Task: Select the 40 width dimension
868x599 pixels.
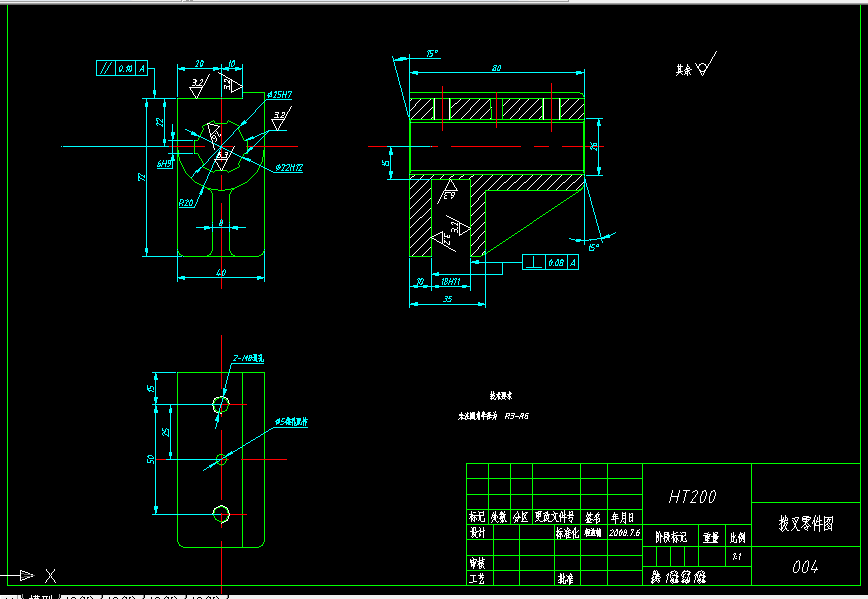Action: click(221, 272)
